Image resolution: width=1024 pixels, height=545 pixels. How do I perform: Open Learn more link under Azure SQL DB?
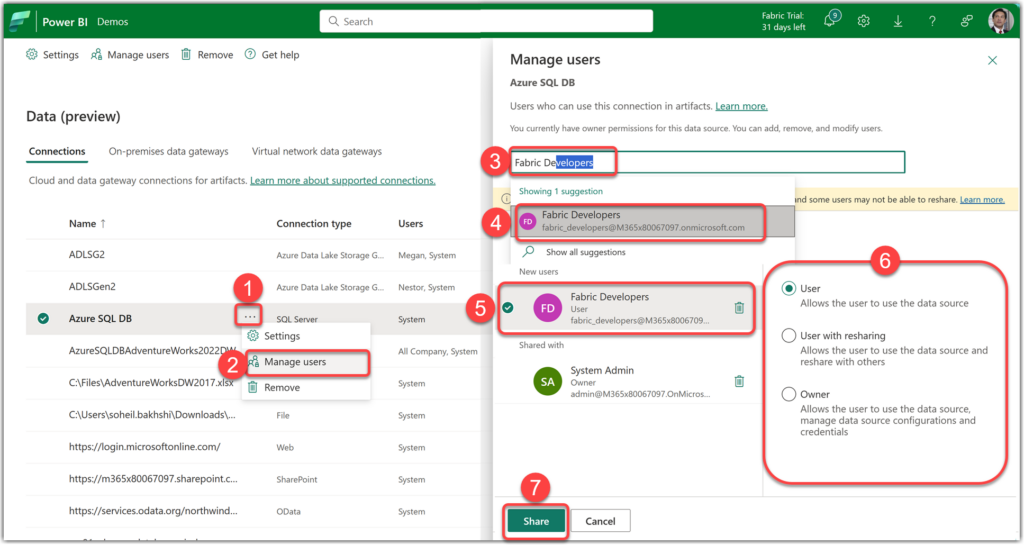[741, 106]
